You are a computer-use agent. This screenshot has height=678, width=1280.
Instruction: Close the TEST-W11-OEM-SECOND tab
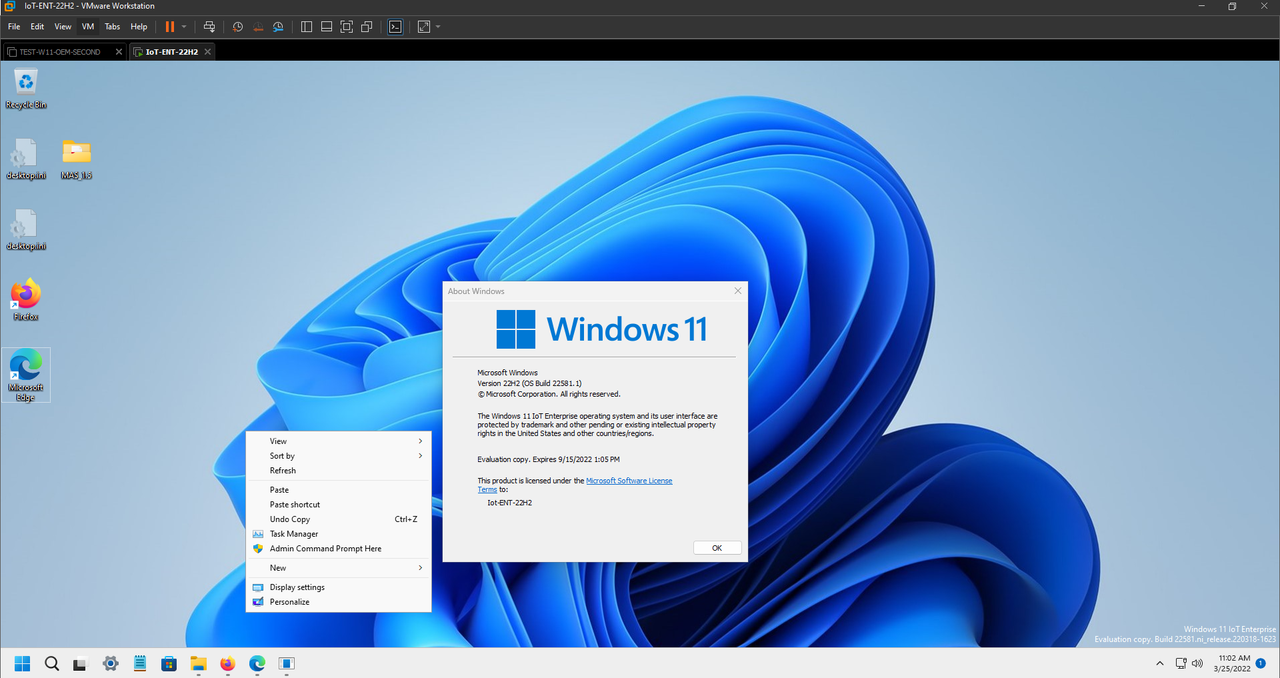coord(119,52)
